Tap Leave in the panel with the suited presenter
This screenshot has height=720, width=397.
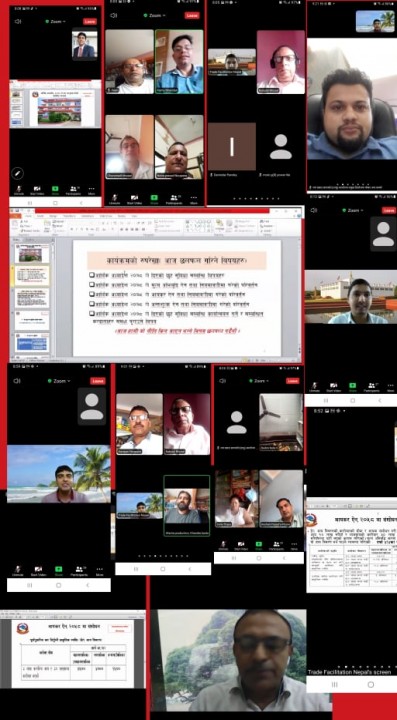pos(90,21)
